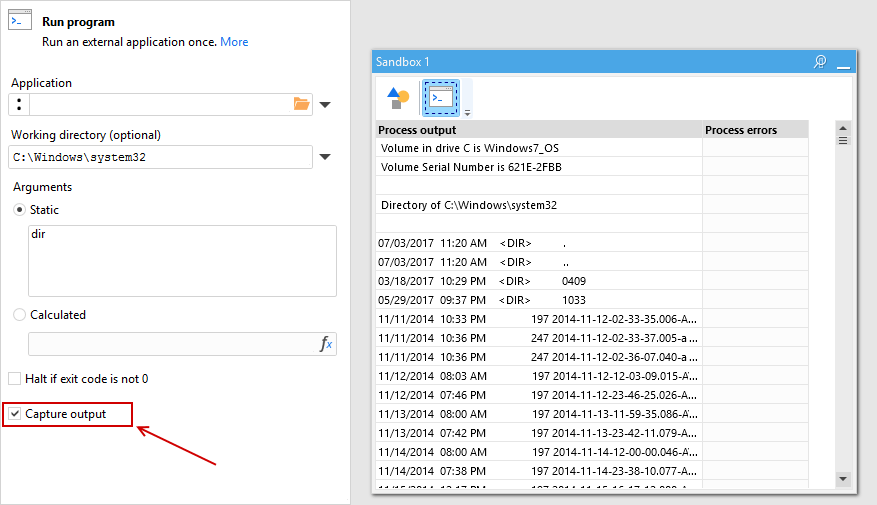Select the Static arguments radio button

tap(20, 210)
